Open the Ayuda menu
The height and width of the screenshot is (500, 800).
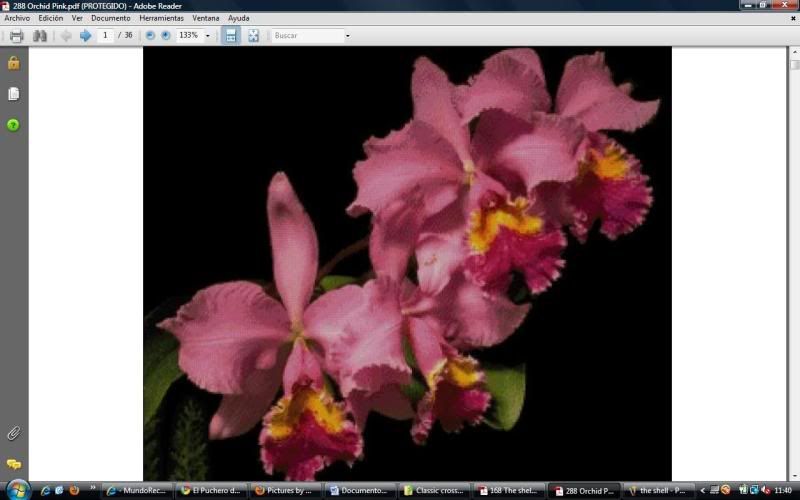pyautogui.click(x=238, y=18)
